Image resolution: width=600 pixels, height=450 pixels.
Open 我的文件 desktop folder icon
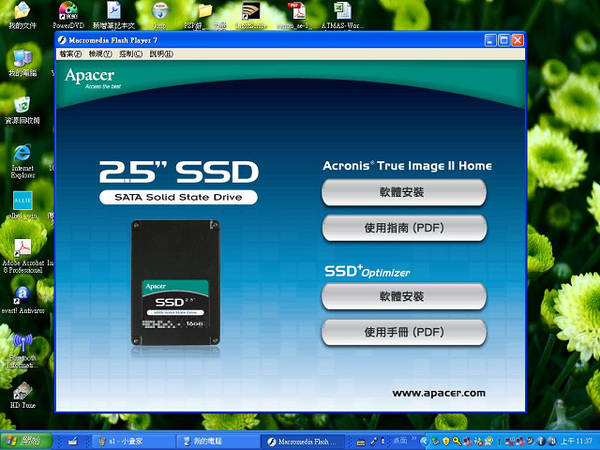(x=22, y=15)
